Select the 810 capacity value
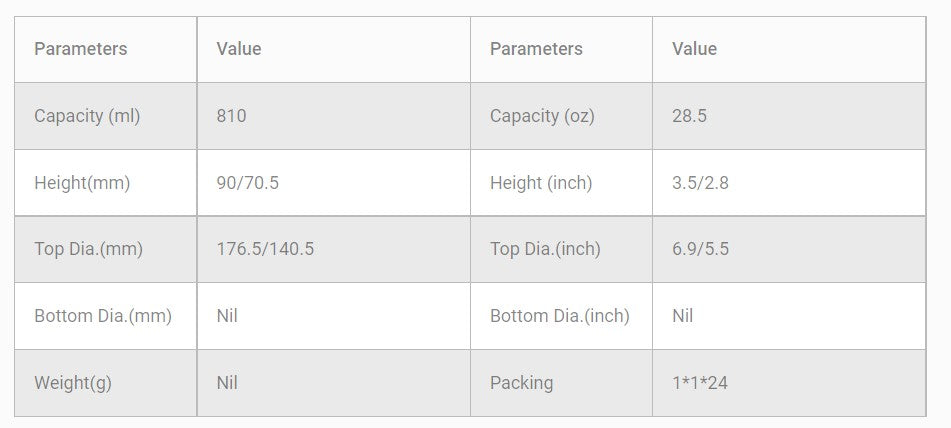Image resolution: width=951 pixels, height=428 pixels. pyautogui.click(x=231, y=116)
